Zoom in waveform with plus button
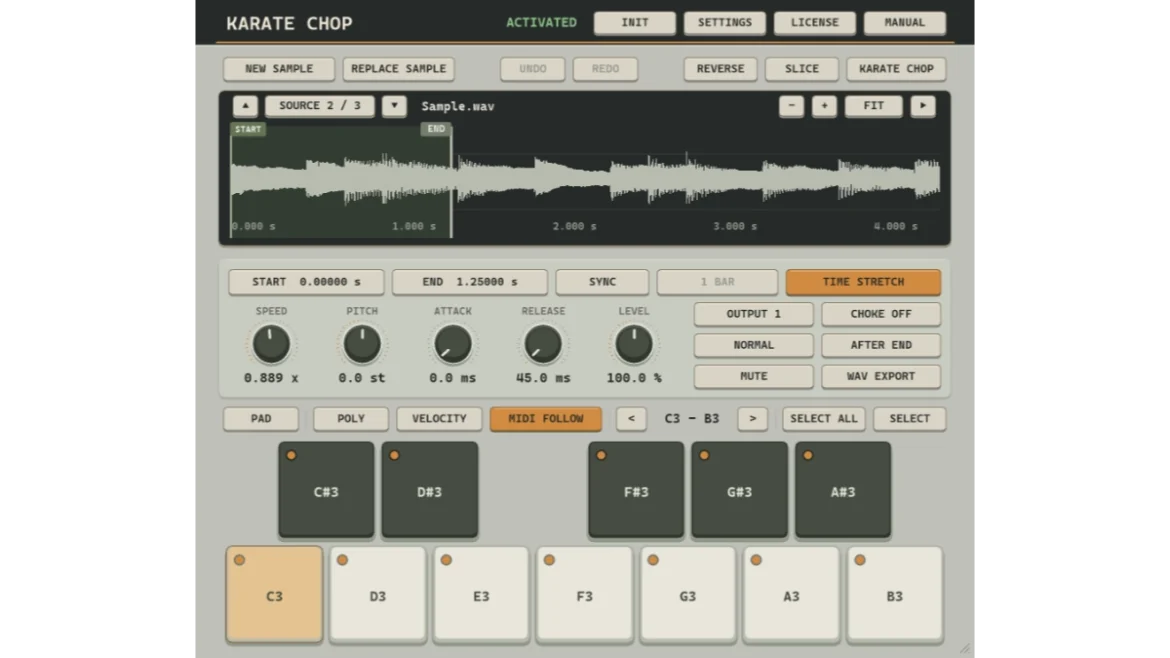 (x=824, y=106)
